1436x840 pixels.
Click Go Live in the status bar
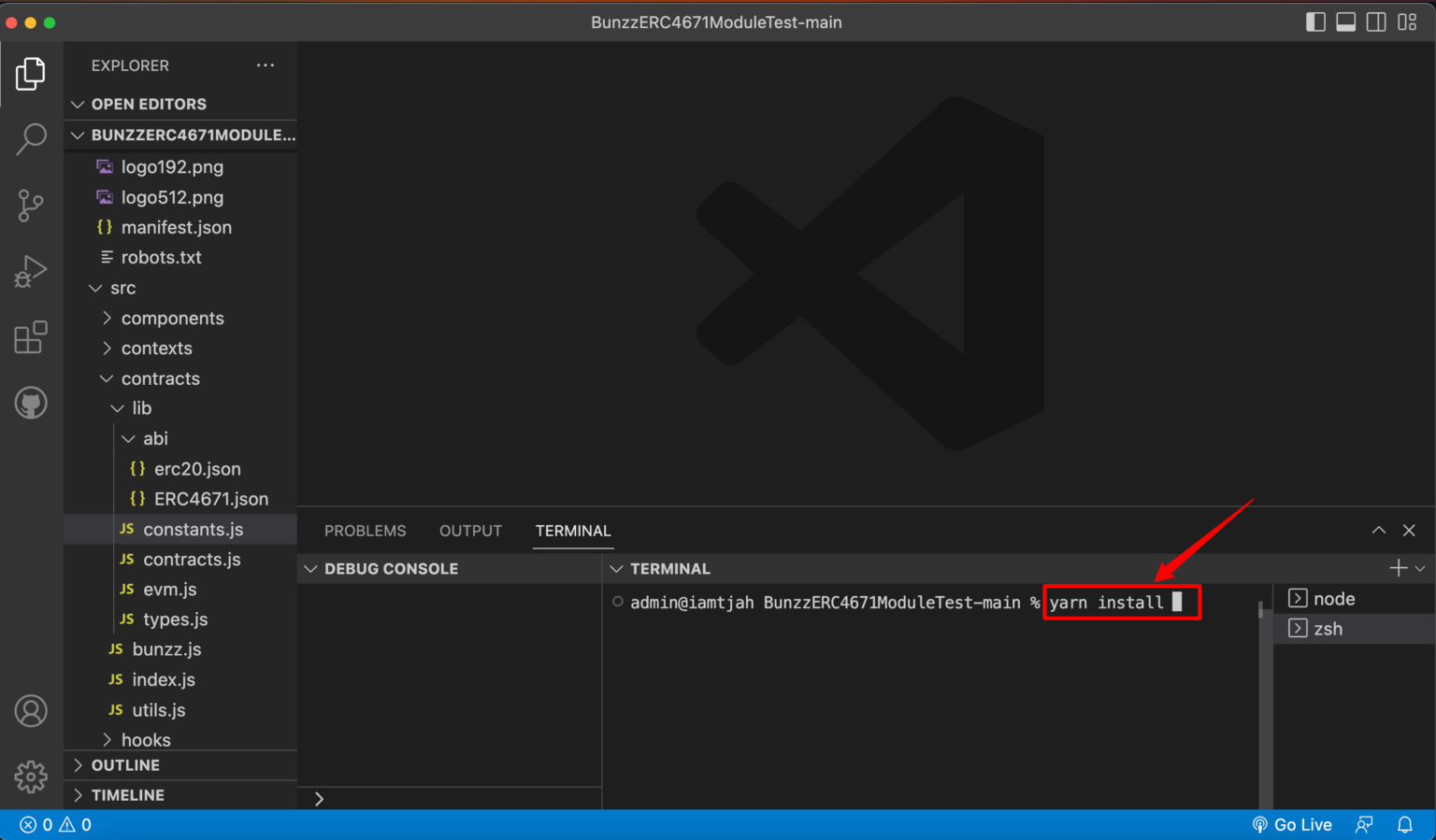click(1293, 824)
